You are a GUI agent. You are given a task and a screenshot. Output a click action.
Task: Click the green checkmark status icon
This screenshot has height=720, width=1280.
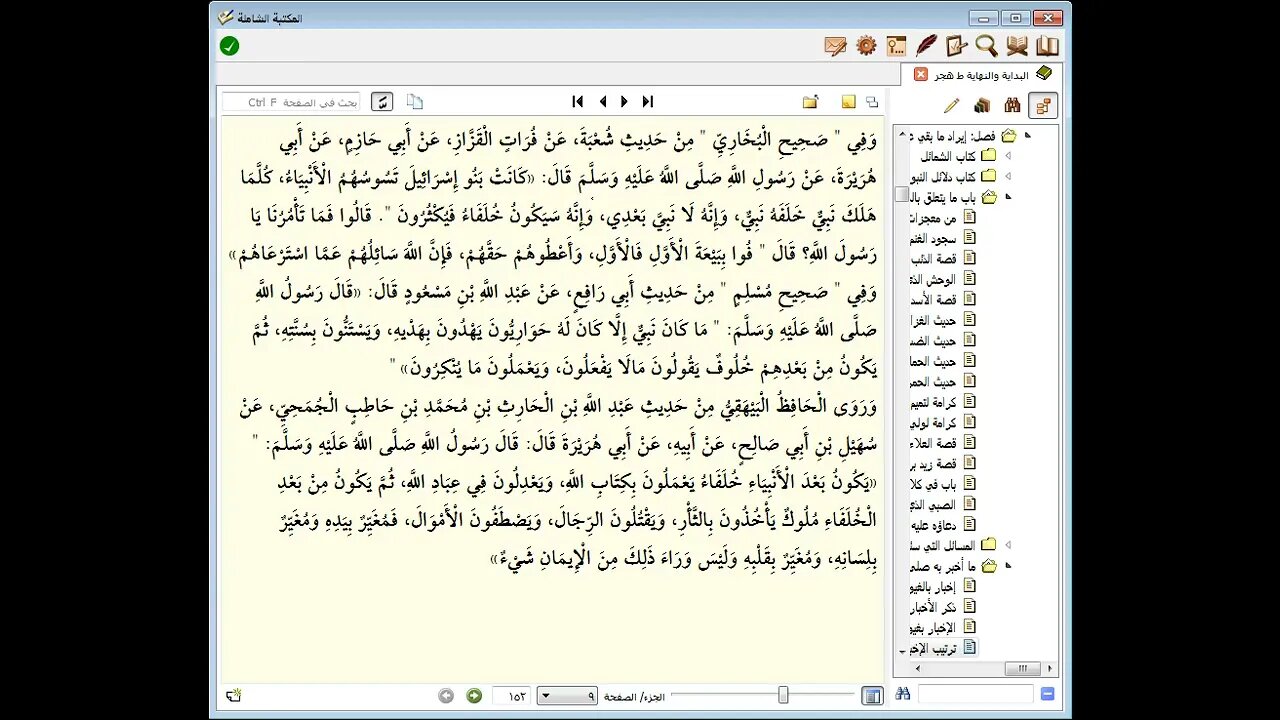click(229, 46)
